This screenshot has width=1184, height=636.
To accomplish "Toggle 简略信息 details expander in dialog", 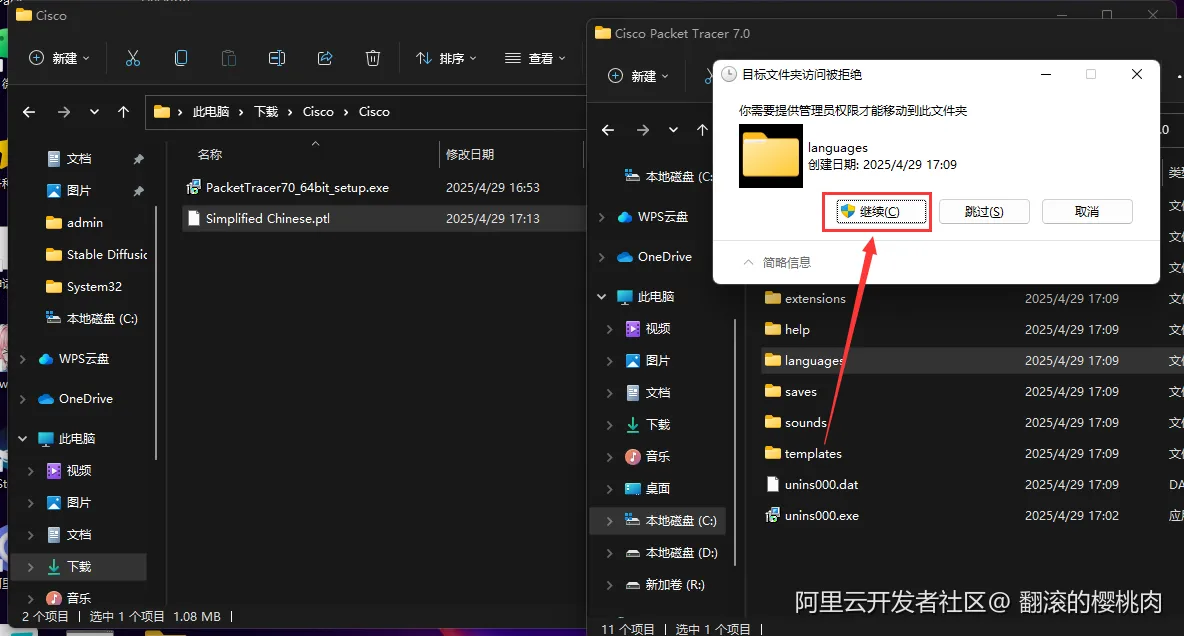I will click(x=777, y=262).
